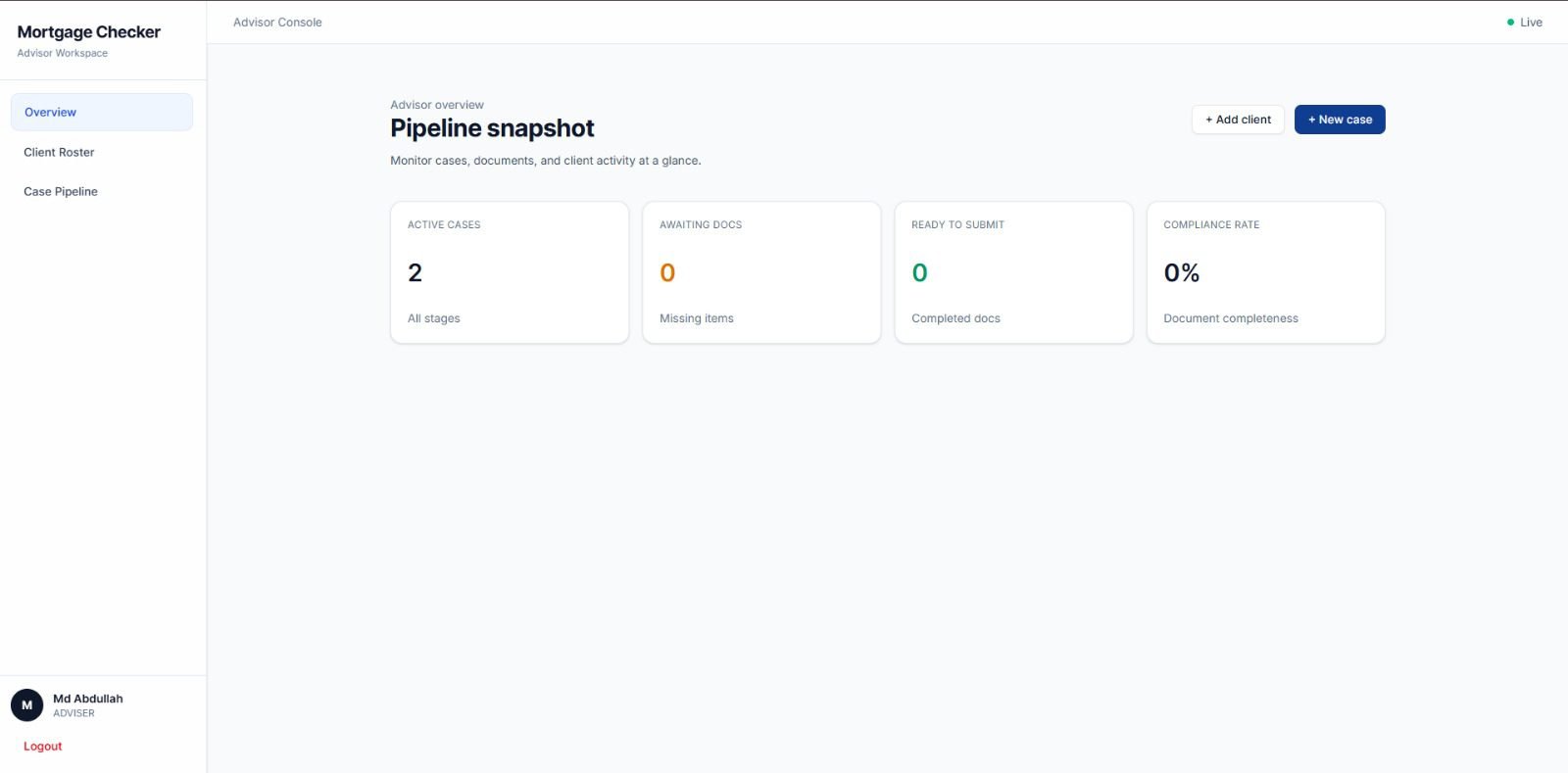Click the + Add client button

1238,120
